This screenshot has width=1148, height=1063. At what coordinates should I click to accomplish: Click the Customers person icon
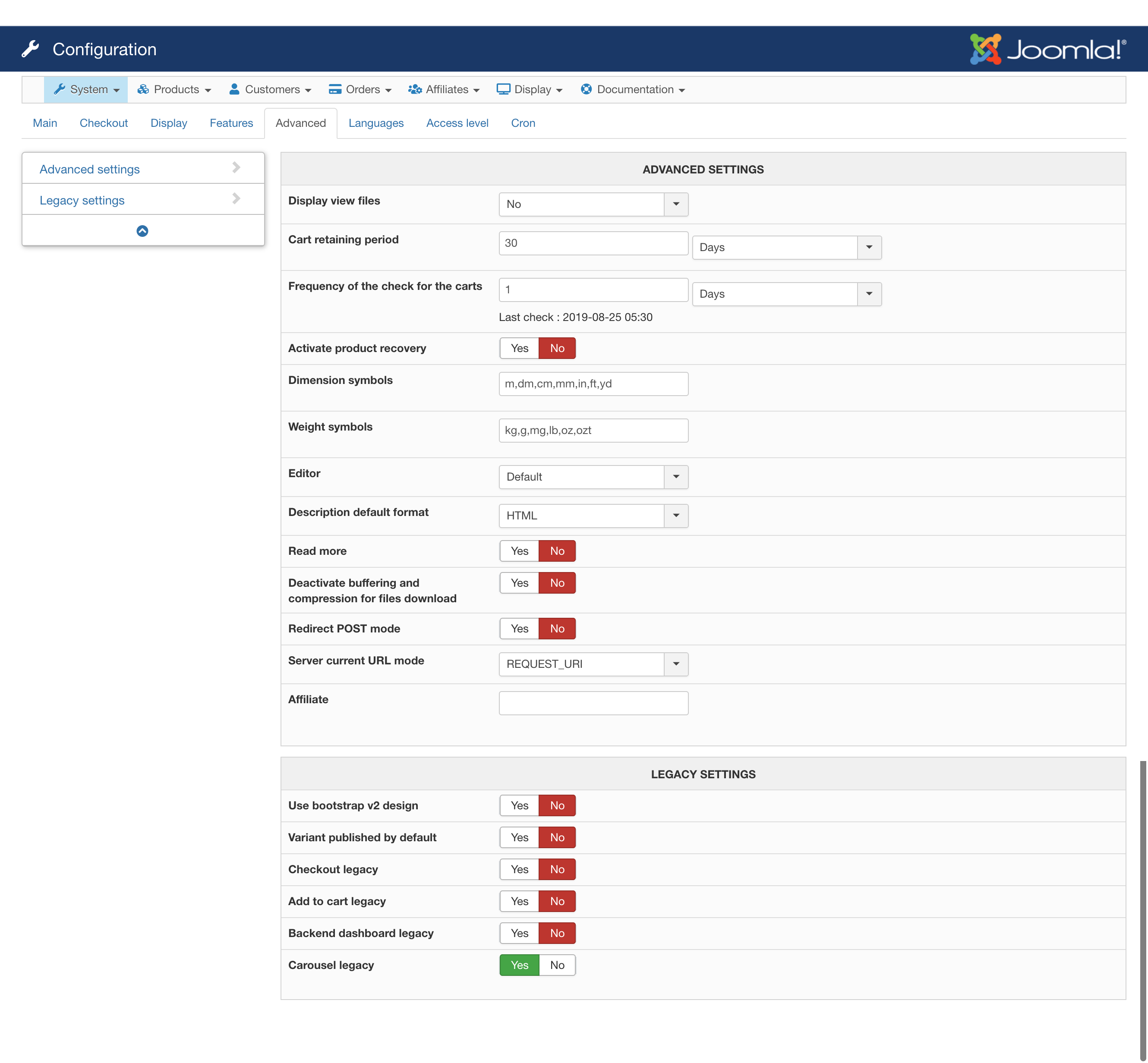click(234, 89)
